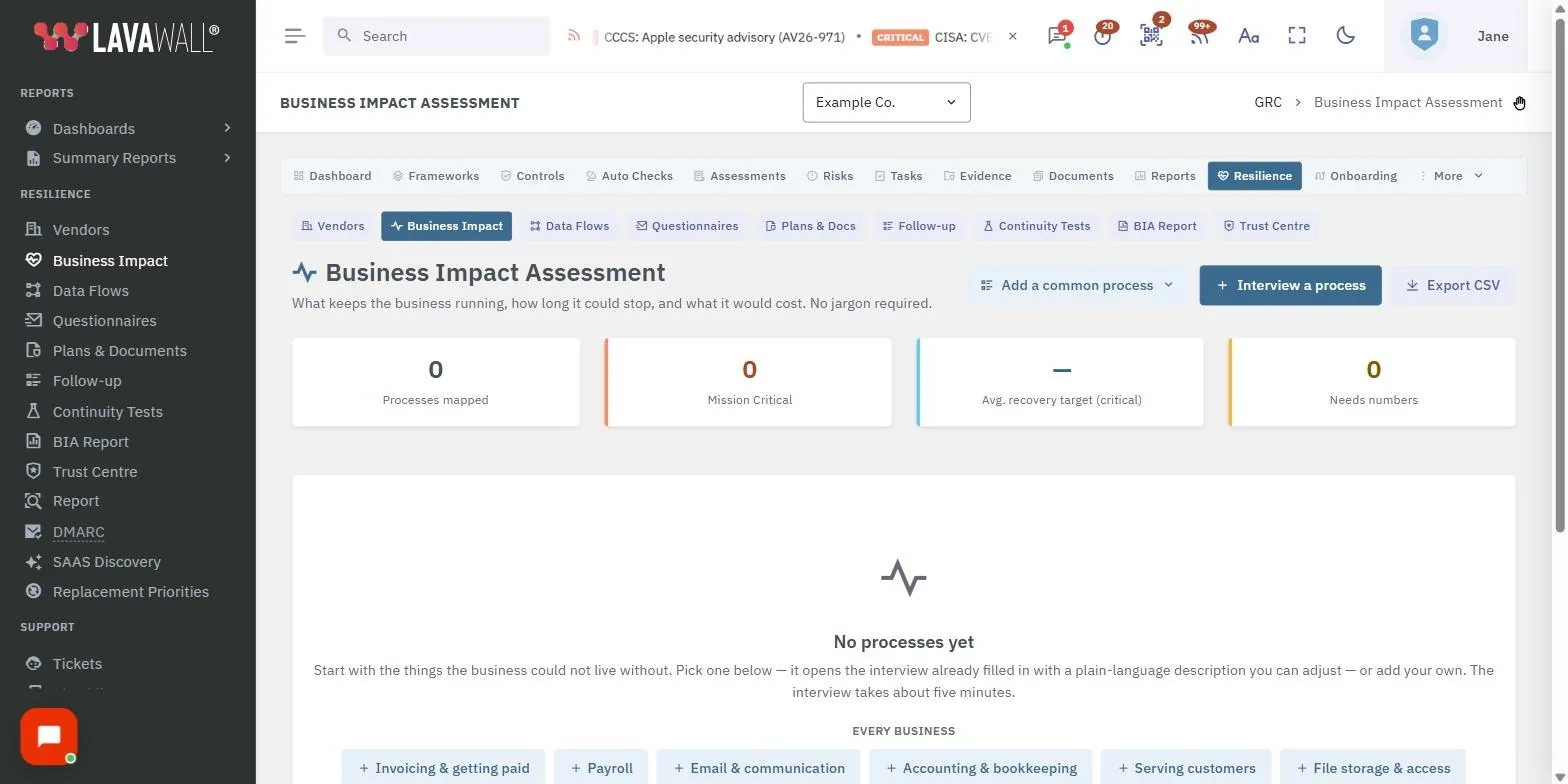
Task: Toggle the sidebar hamburger menu icon
Action: click(x=295, y=36)
